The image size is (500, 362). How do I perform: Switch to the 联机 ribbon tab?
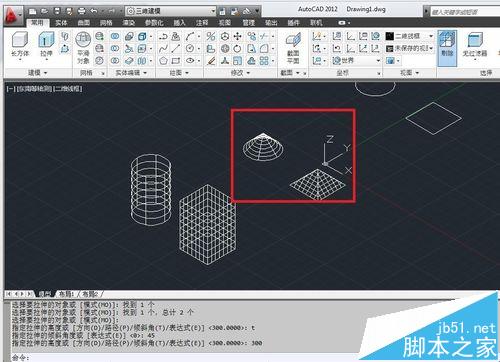click(x=316, y=23)
